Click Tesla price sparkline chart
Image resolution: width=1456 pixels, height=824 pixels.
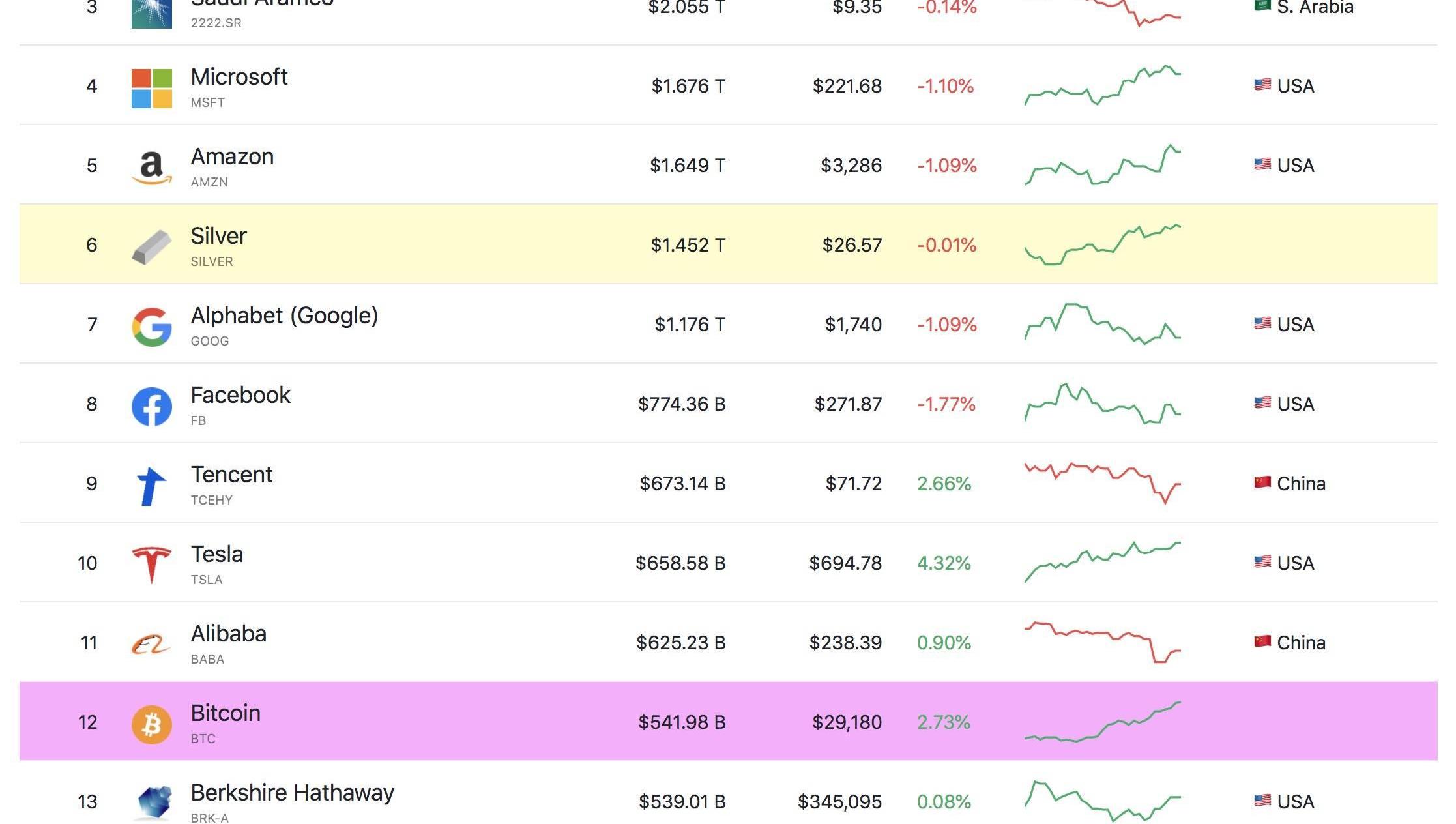pos(1103,563)
